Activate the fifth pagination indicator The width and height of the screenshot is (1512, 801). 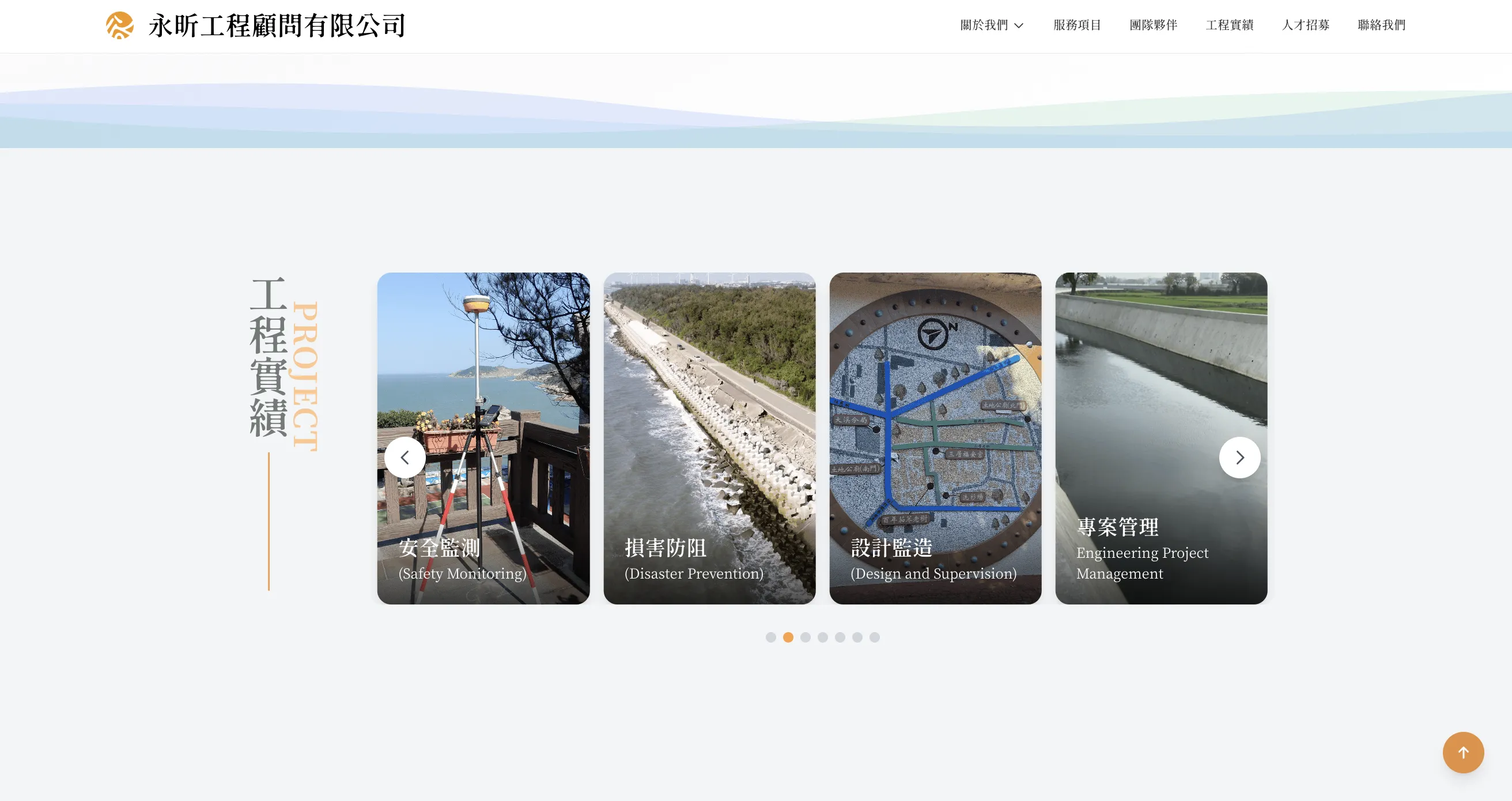(x=840, y=637)
